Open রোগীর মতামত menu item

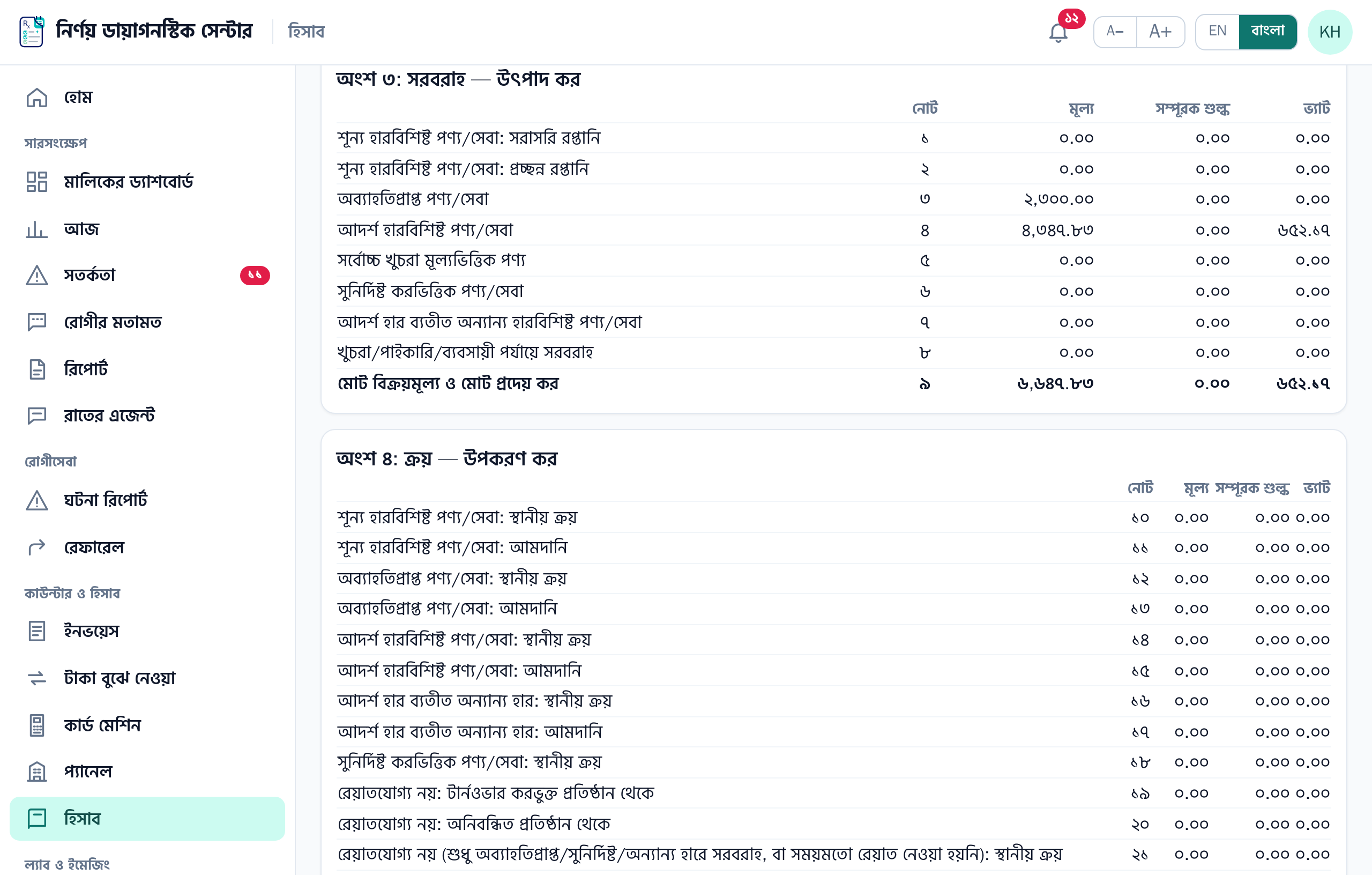[147, 322]
